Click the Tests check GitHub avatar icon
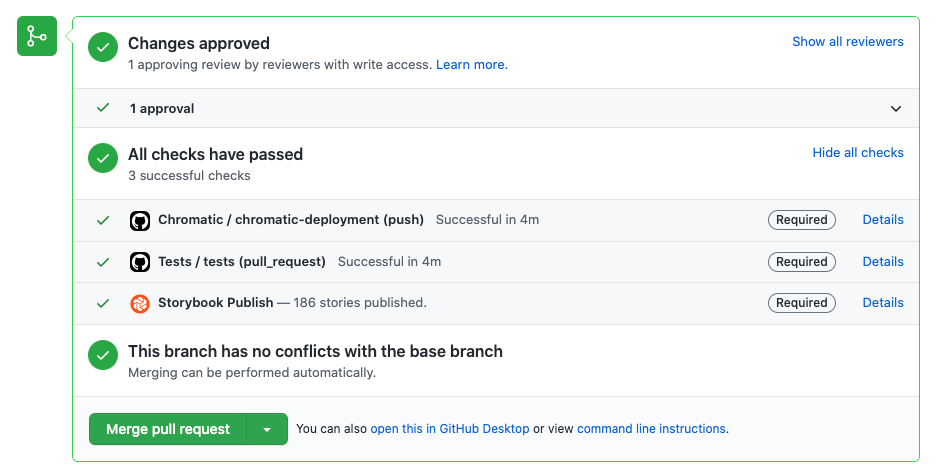This screenshot has height=473, width=939. pos(140,262)
